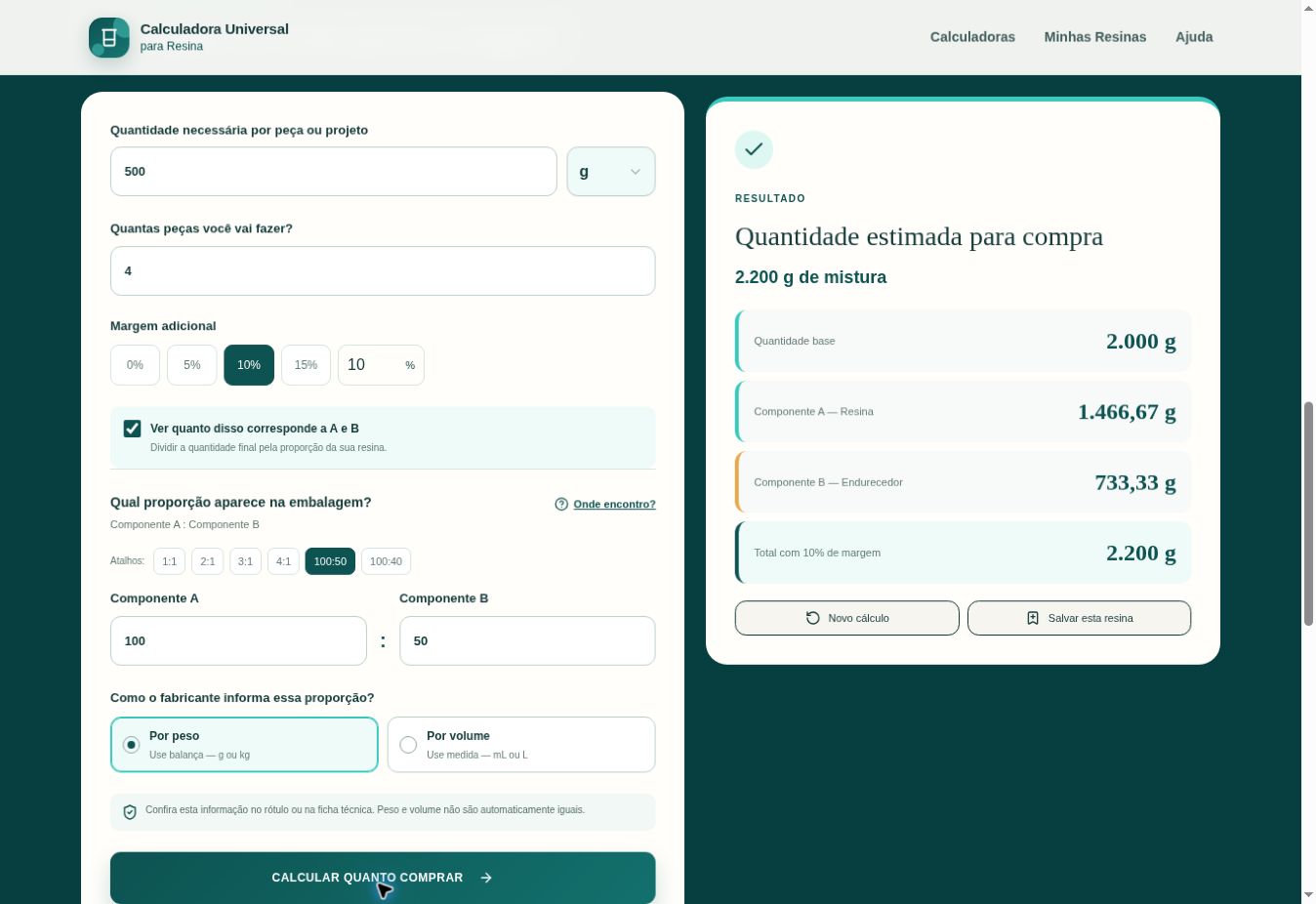Select the 1:1 ratio shortcut
The width and height of the screenshot is (1316, 904).
click(170, 561)
